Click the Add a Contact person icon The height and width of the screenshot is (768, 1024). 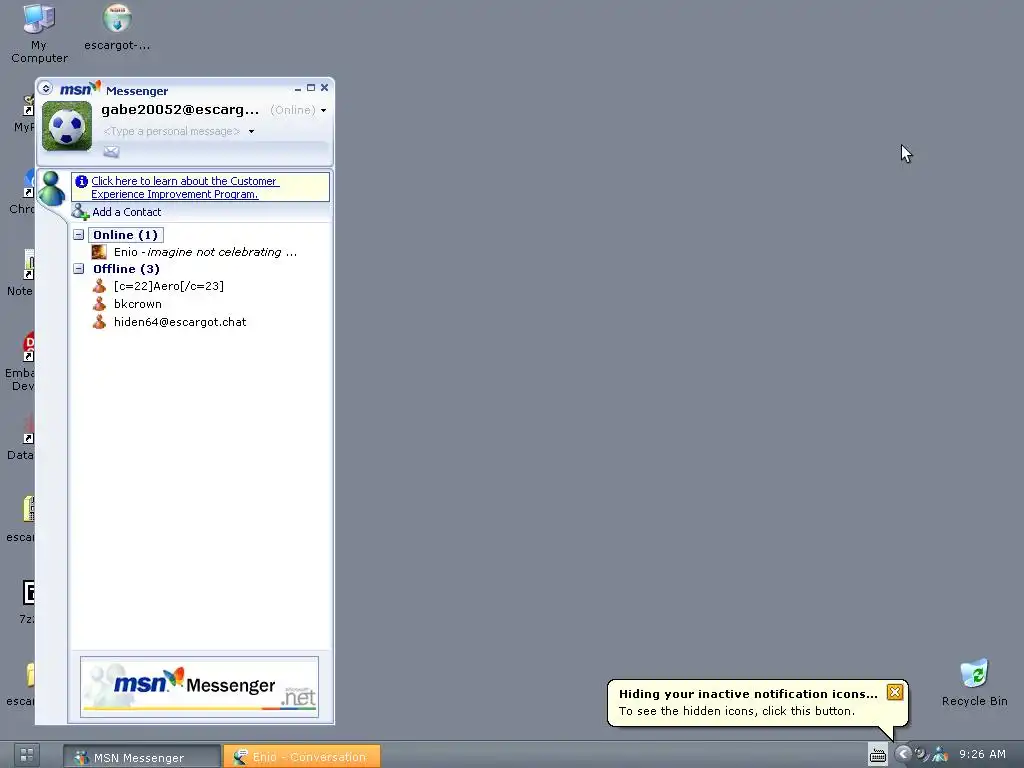point(80,212)
